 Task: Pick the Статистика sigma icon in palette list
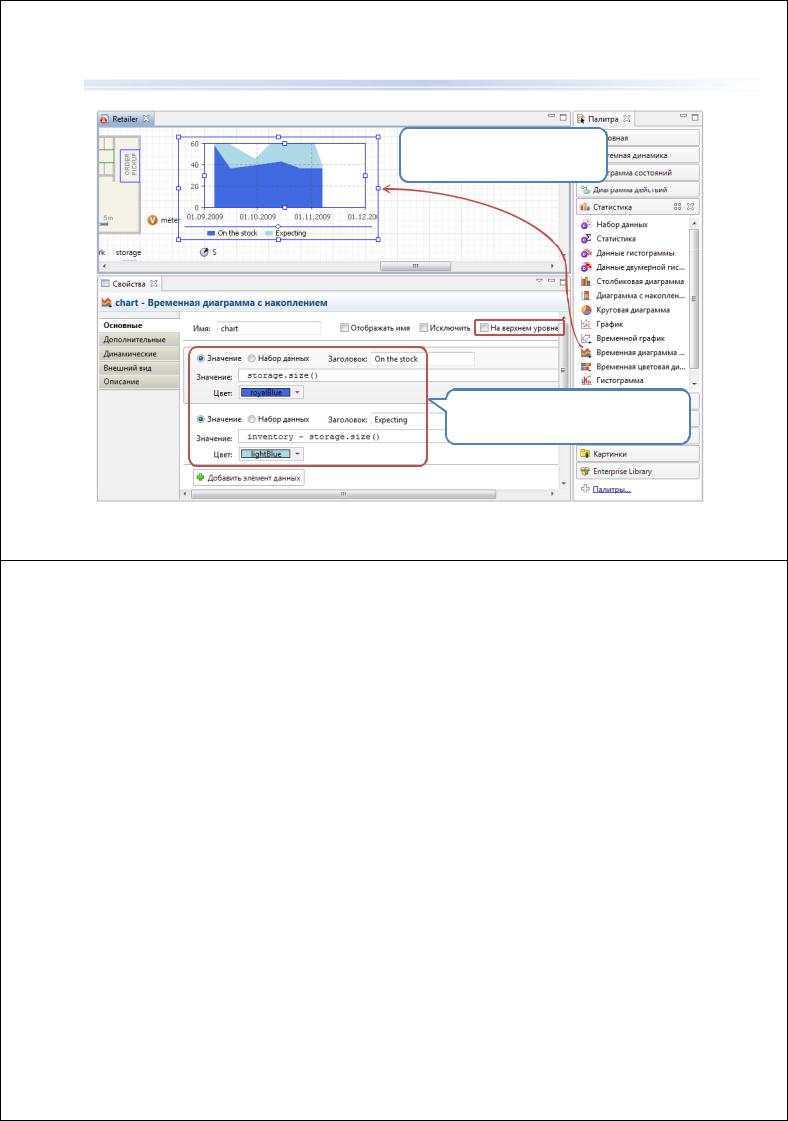coord(586,239)
